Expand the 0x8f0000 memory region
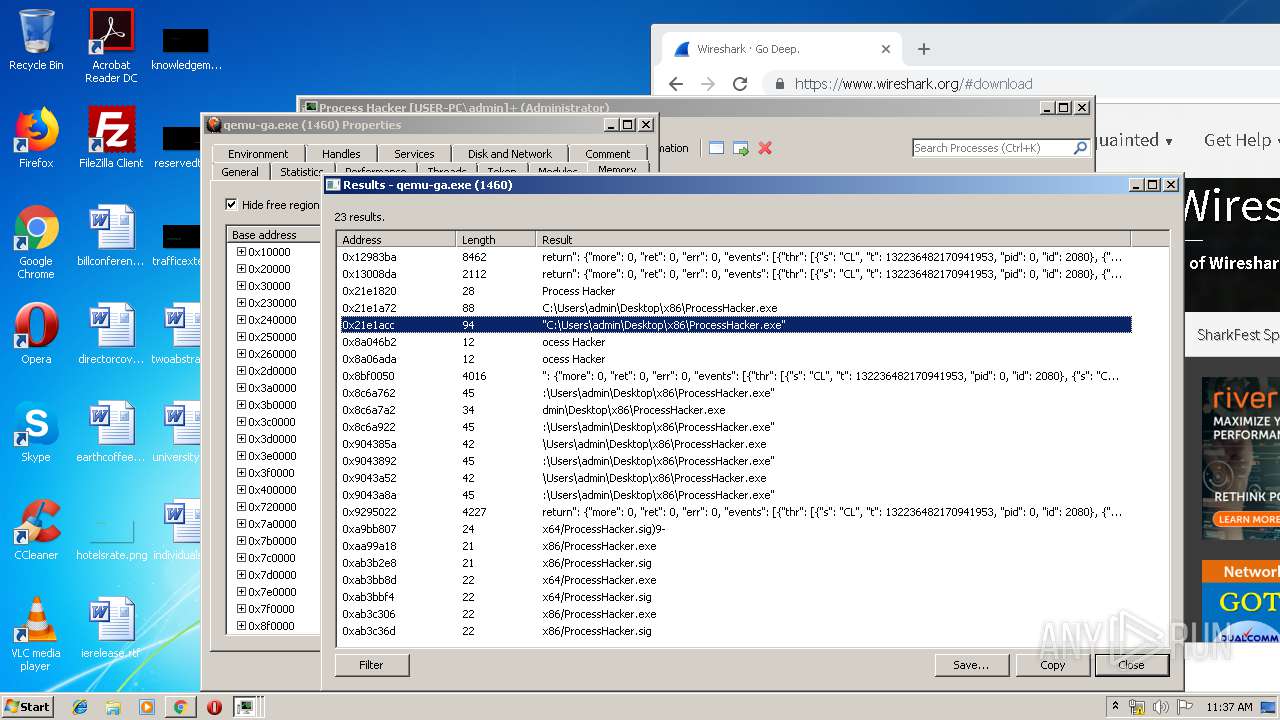 point(241,626)
